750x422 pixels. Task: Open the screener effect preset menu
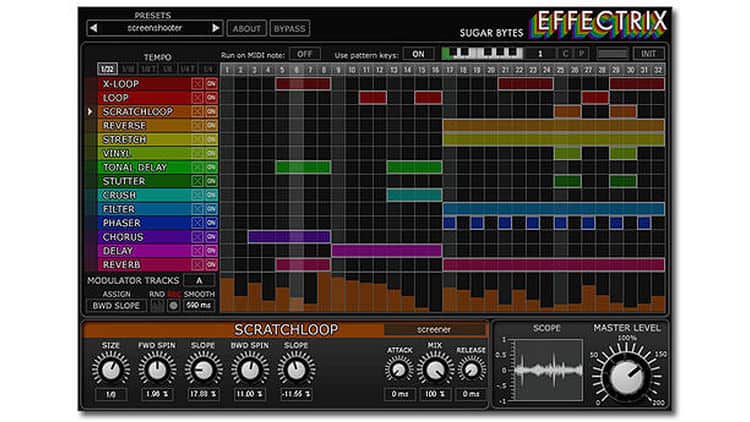coord(434,329)
